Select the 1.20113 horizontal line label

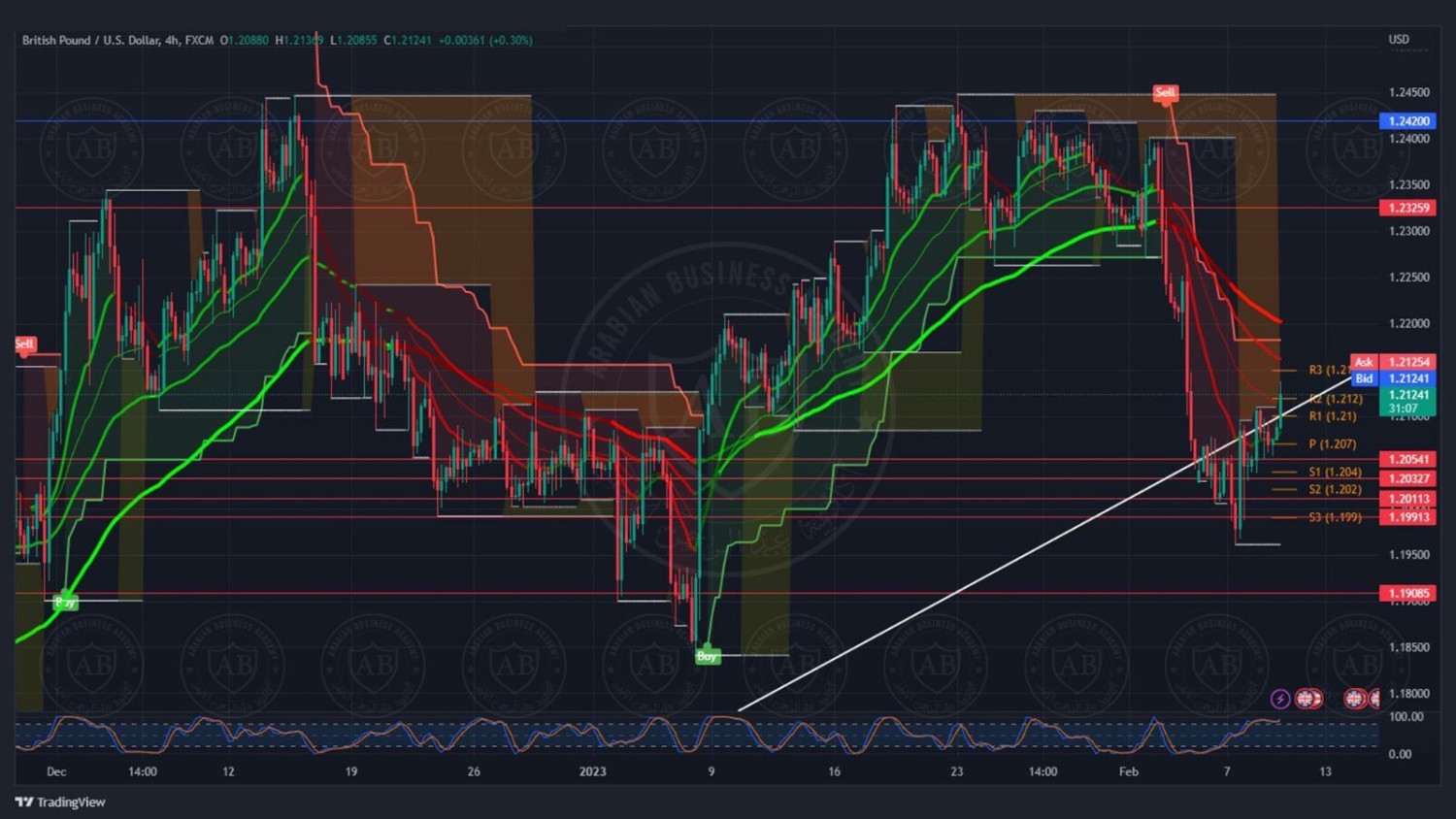pyautogui.click(x=1407, y=499)
